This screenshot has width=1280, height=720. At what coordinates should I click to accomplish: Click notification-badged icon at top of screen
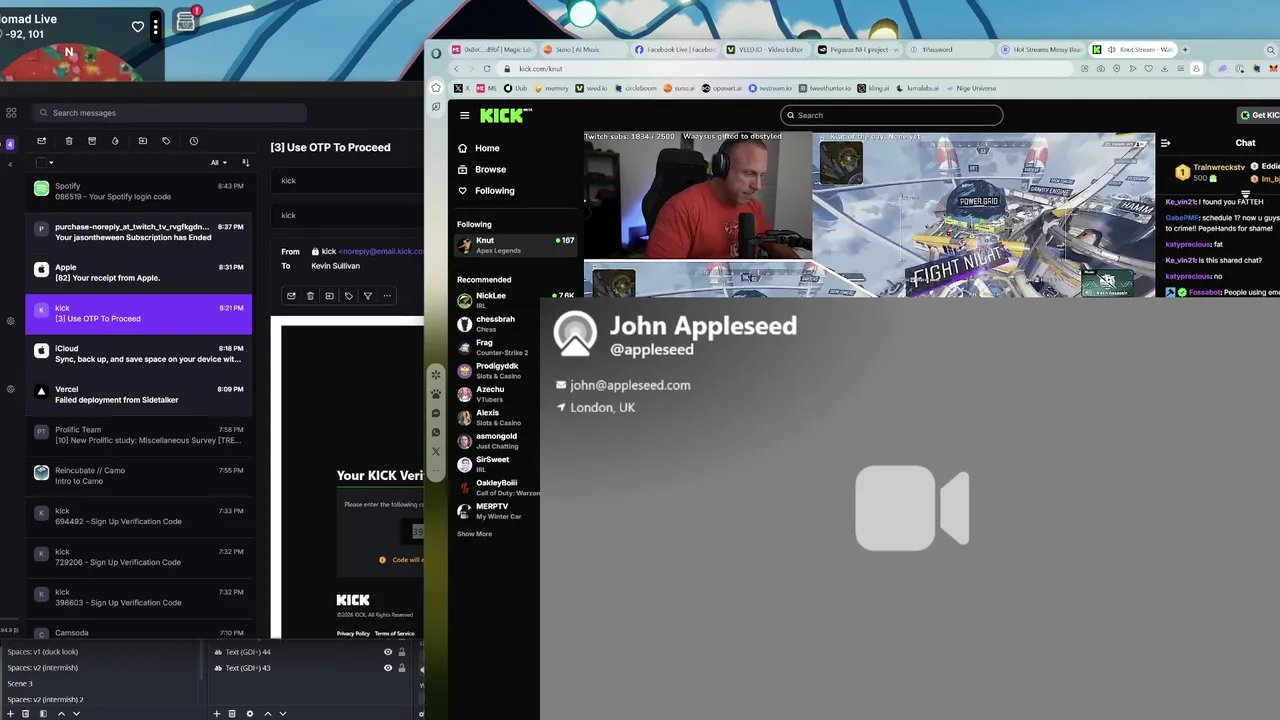click(186, 20)
